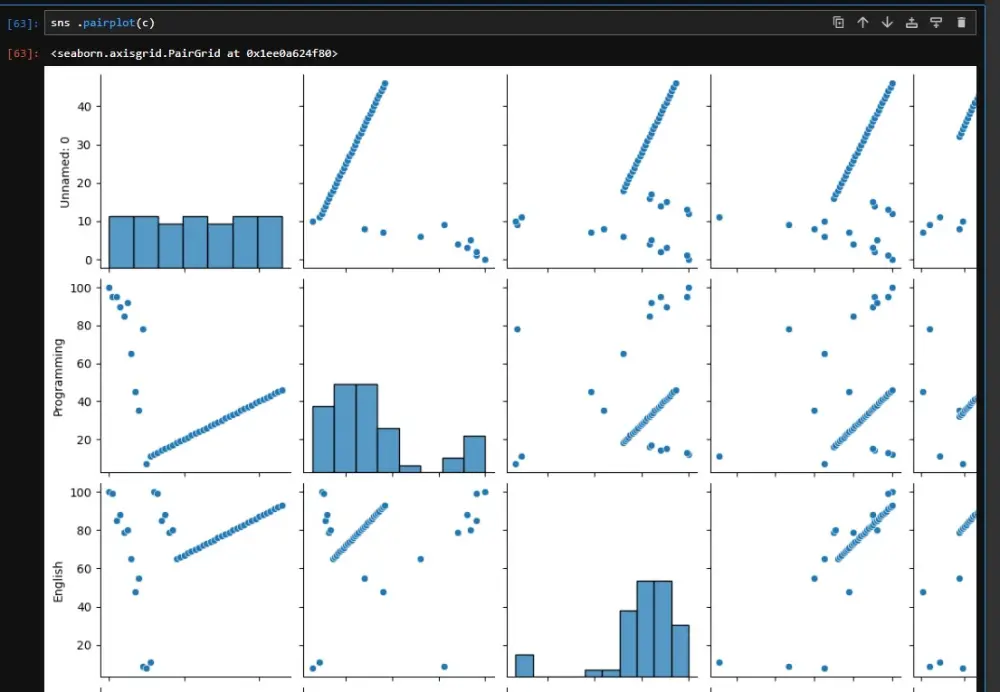Select the seaborn.axisgrid.PairGrid output text

point(194,54)
